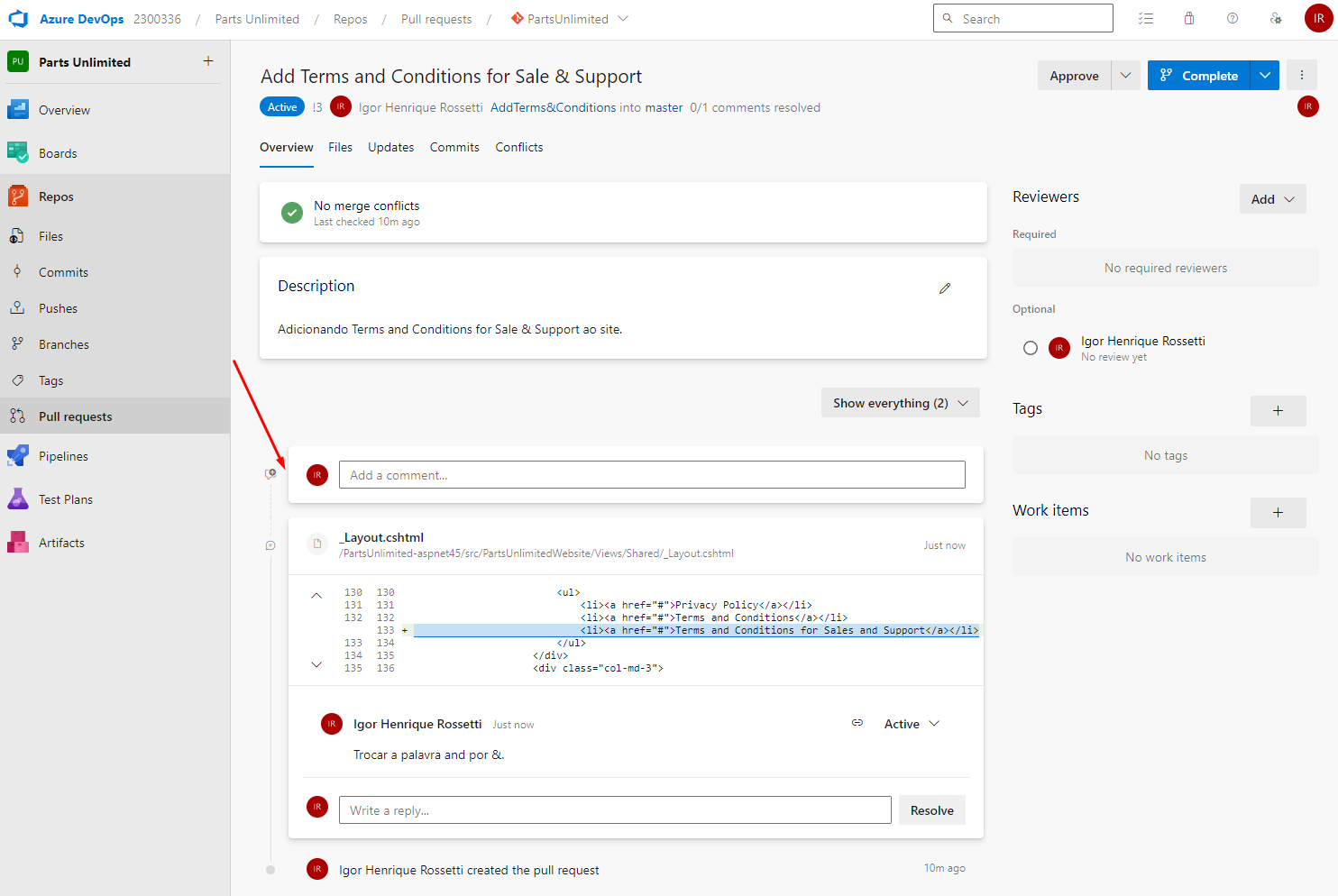Open the Parts Unlimited project title
The height and width of the screenshot is (896, 1338).
click(85, 62)
